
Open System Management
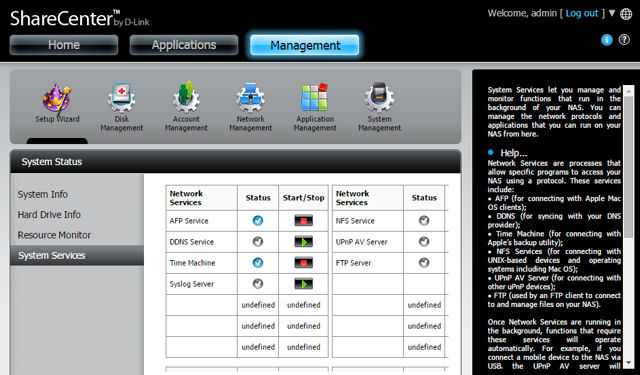point(380,107)
